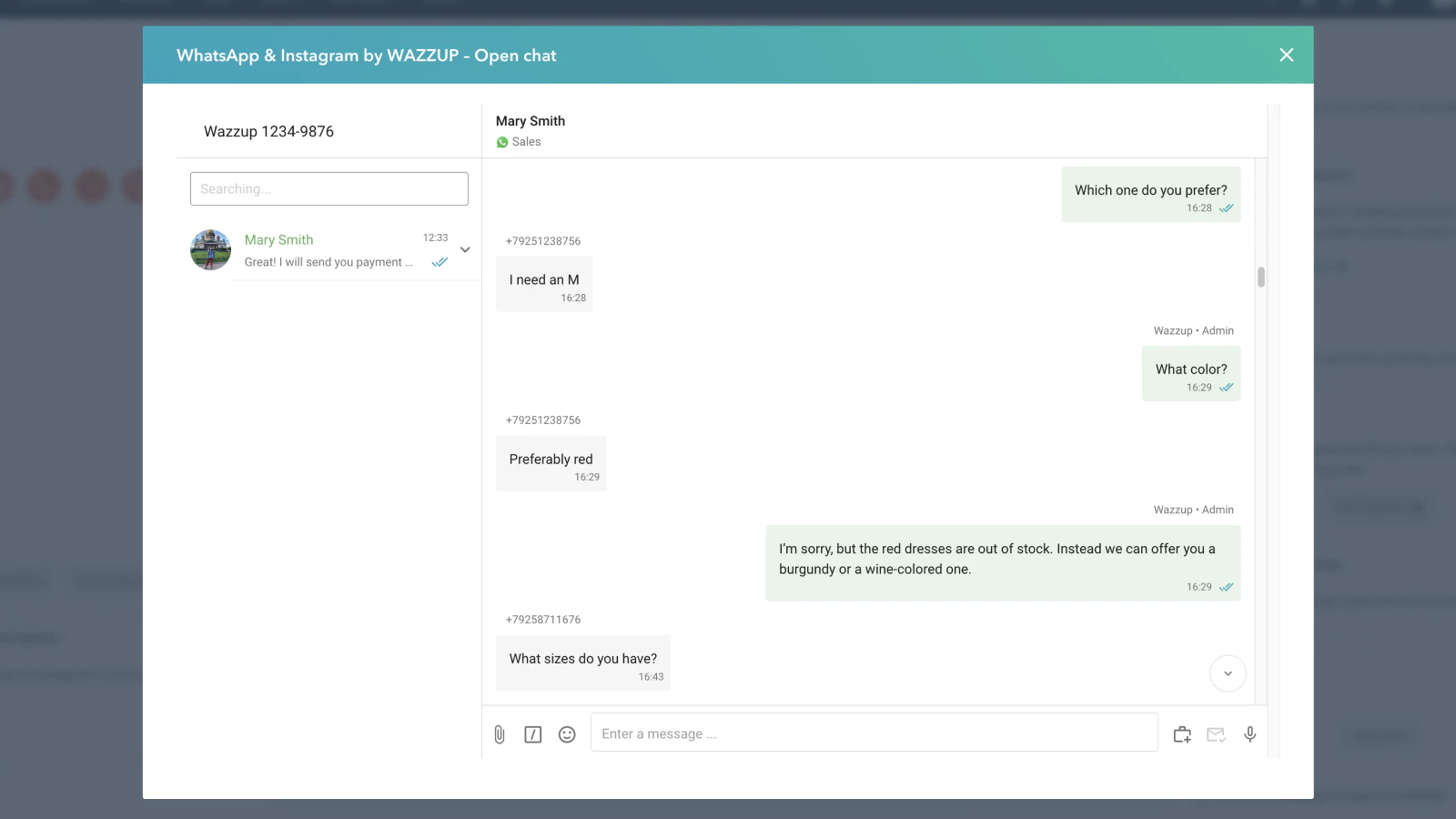Close the WAZZUP Open chat dialog
The image size is (1456, 819).
1286,55
